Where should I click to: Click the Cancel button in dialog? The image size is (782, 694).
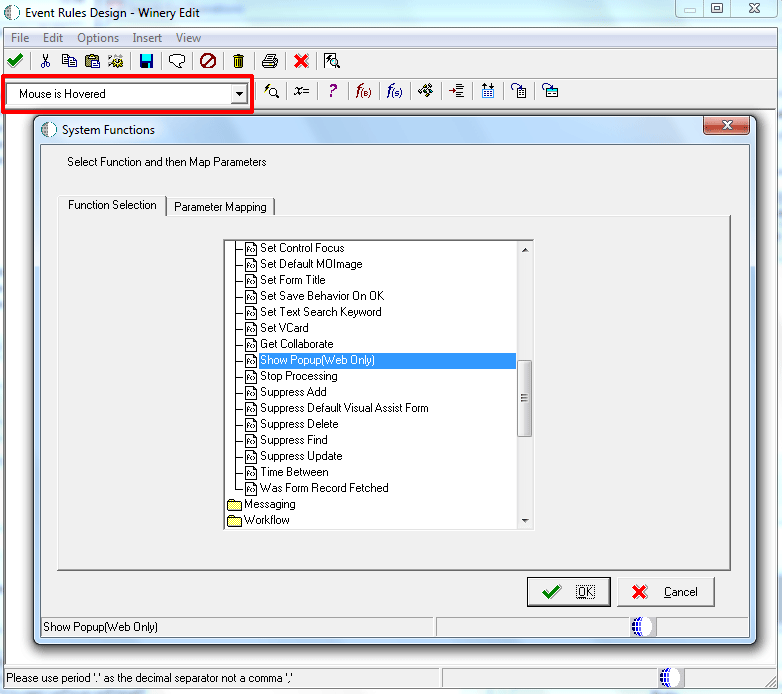pyautogui.click(x=665, y=592)
